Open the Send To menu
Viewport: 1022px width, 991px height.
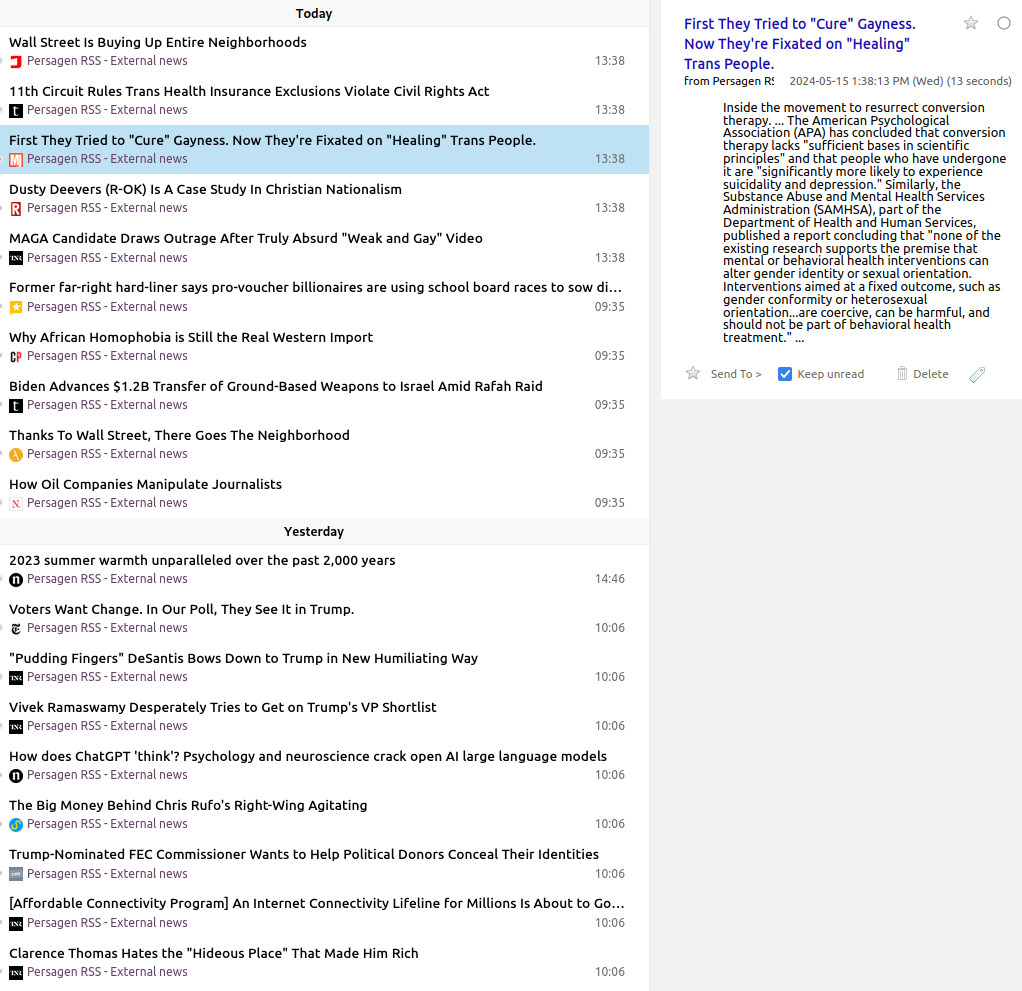(x=736, y=374)
